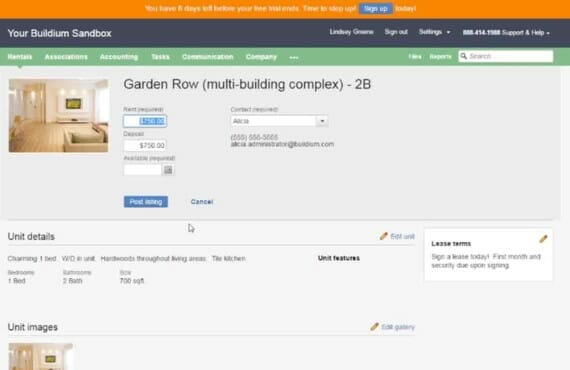
Task: Click the alicia.administrator@buildium.com email
Action: point(282,144)
